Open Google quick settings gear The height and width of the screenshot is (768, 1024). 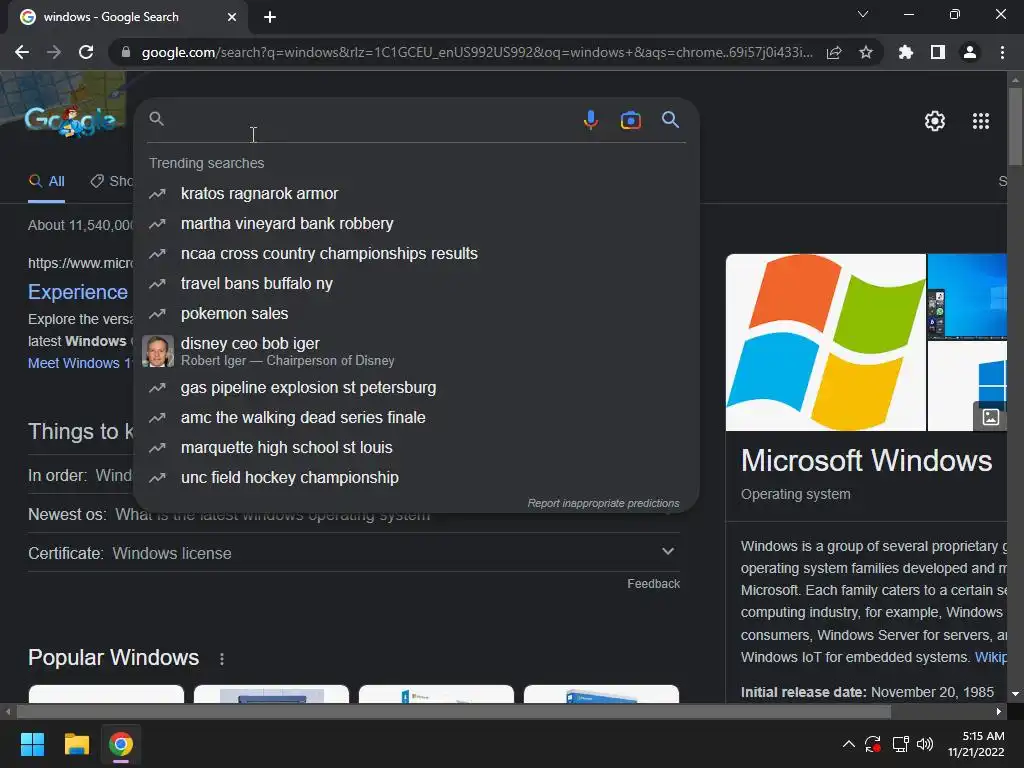935,121
